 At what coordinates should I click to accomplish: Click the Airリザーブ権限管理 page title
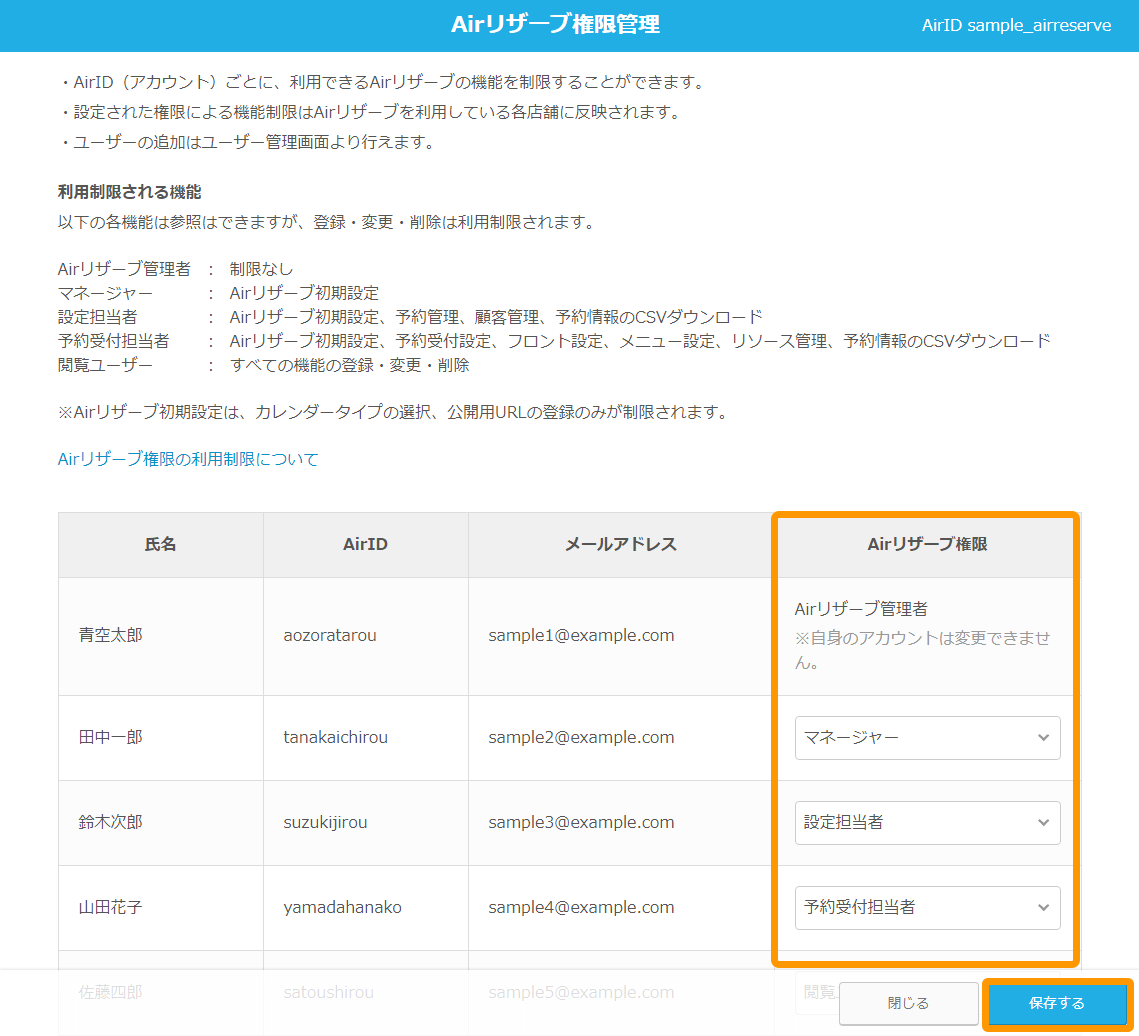click(x=556, y=25)
